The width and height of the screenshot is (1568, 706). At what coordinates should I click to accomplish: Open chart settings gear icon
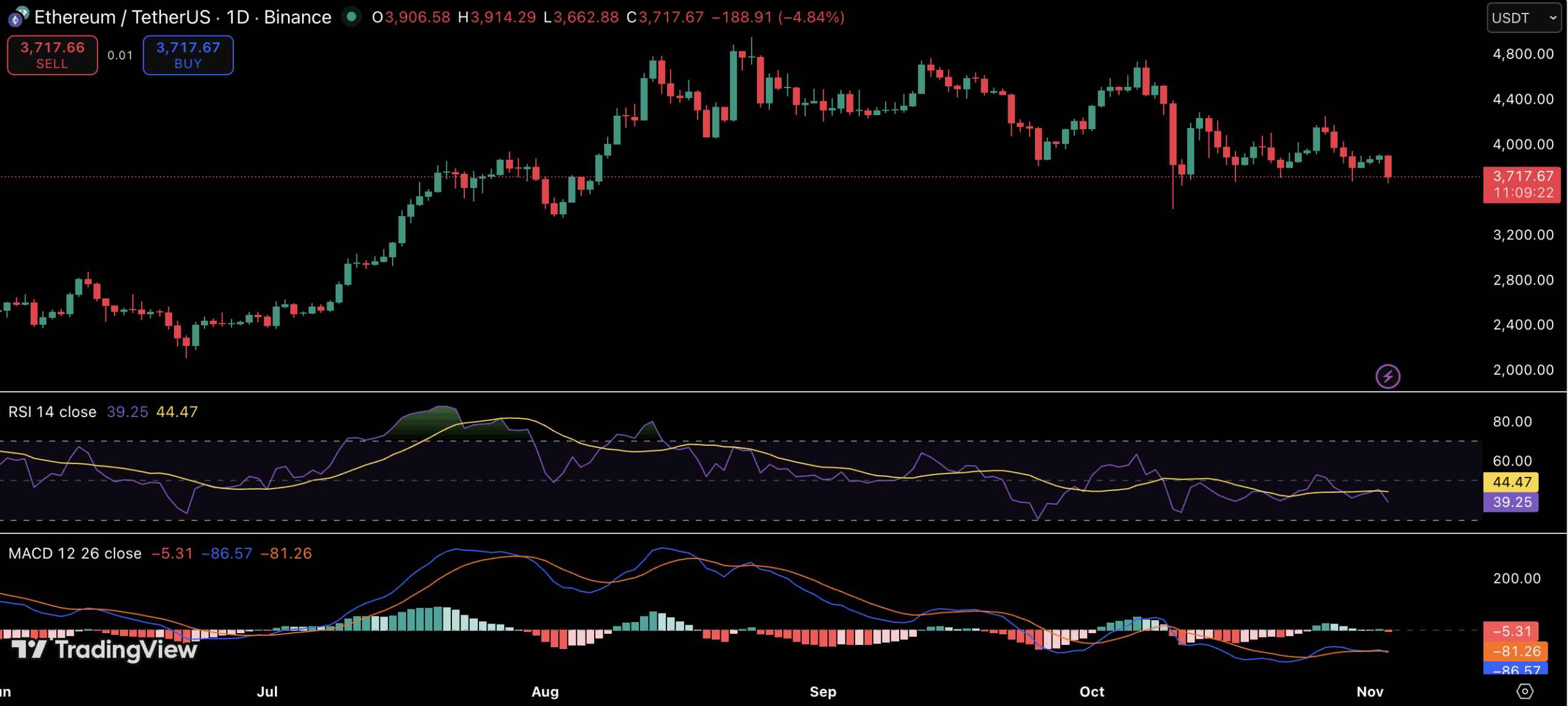click(1525, 691)
